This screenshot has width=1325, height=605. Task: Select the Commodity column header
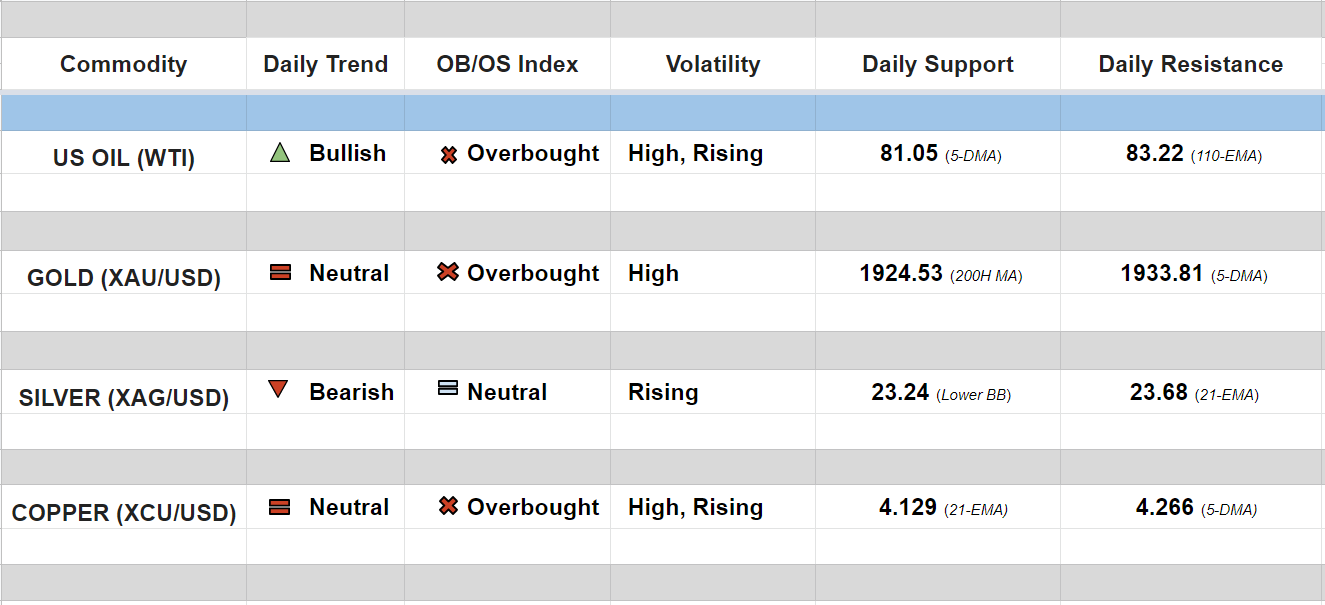pyautogui.click(x=123, y=65)
